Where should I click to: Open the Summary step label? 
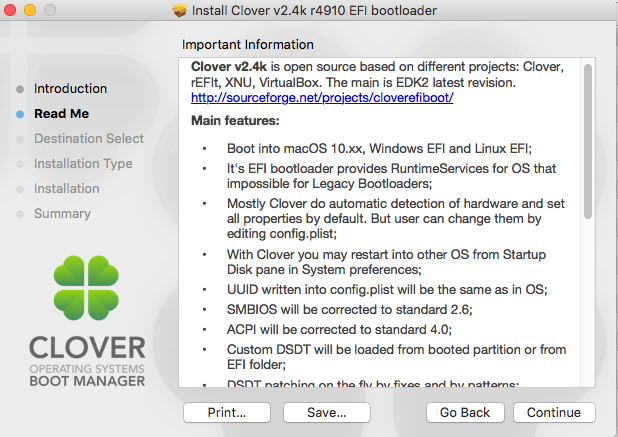point(62,214)
